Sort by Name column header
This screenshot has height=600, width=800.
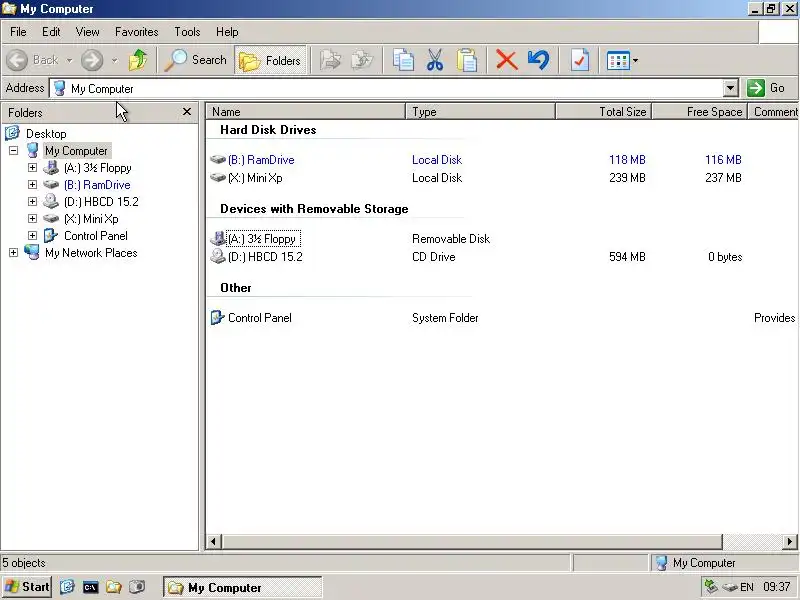coord(305,112)
